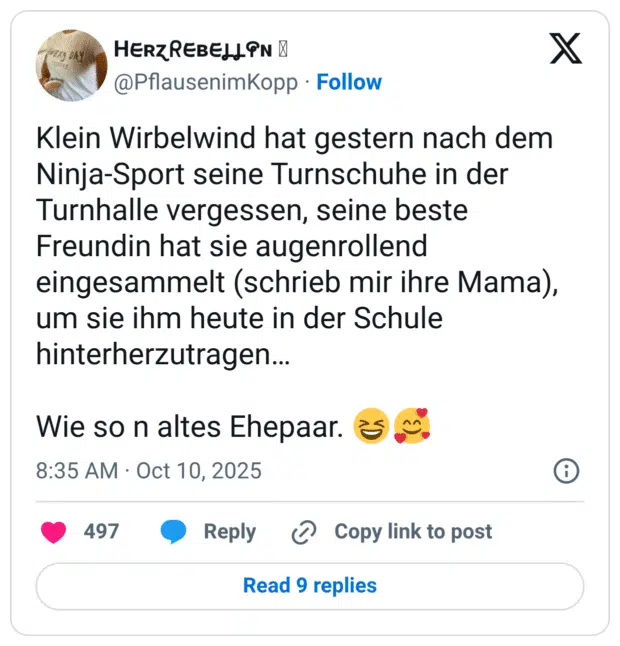Click the smiling face with hearts emoji
620x646 pixels.
click(410, 429)
